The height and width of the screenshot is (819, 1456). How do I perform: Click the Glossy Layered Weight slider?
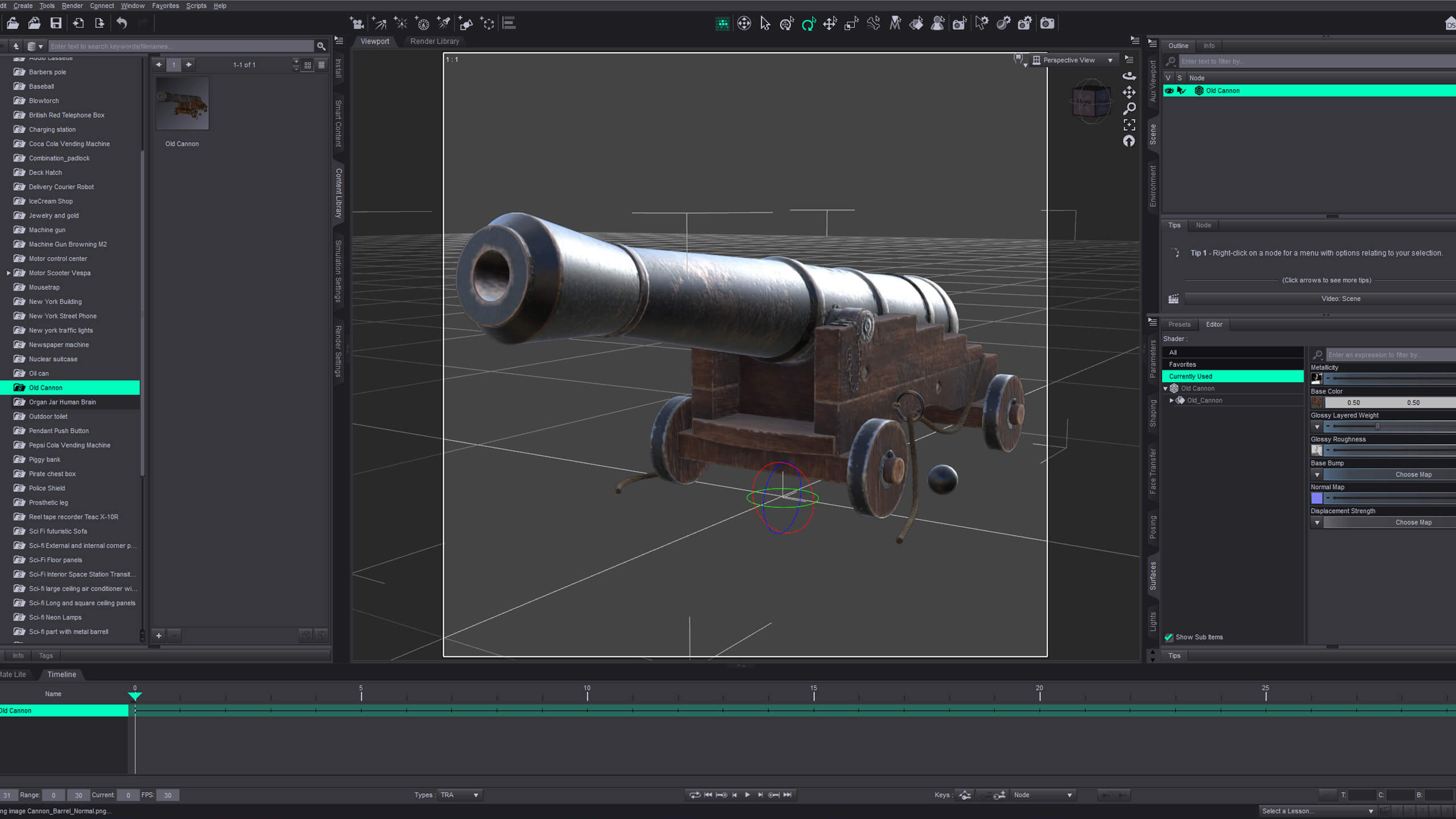[x=1391, y=427]
